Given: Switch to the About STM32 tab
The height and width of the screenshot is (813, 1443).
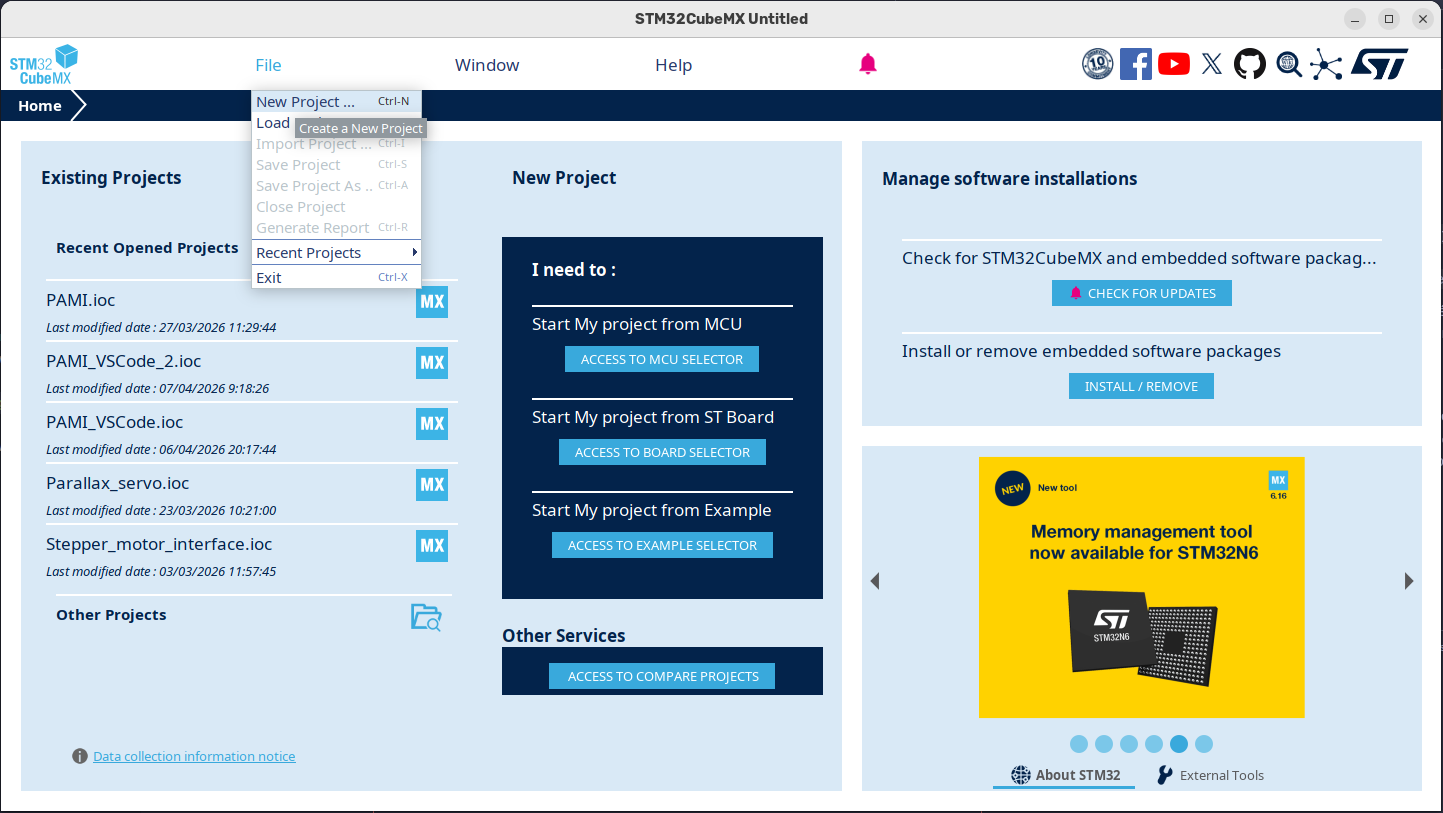Looking at the screenshot, I should [1065, 775].
